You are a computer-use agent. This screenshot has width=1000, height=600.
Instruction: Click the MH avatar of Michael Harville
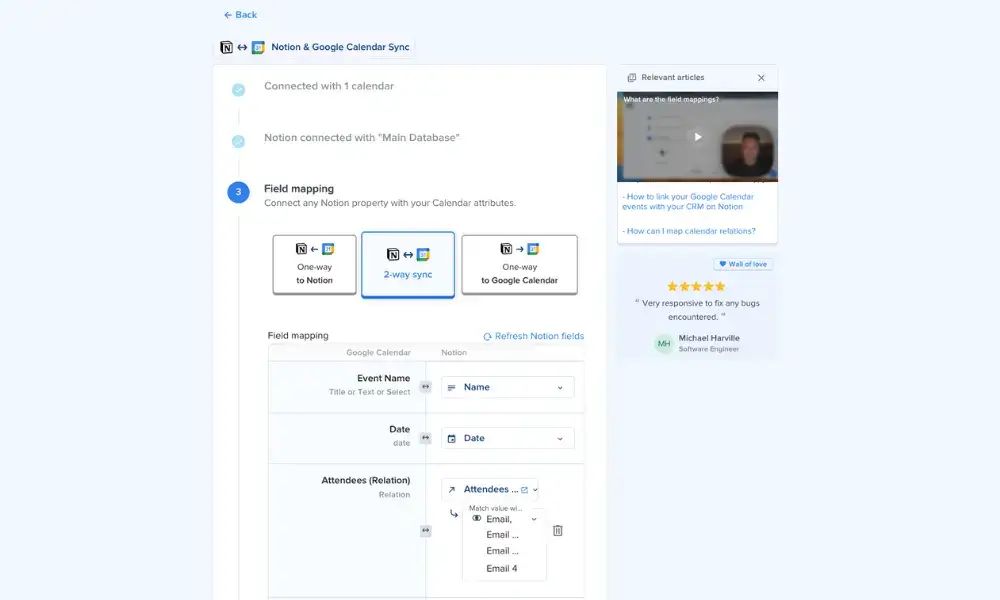point(664,344)
